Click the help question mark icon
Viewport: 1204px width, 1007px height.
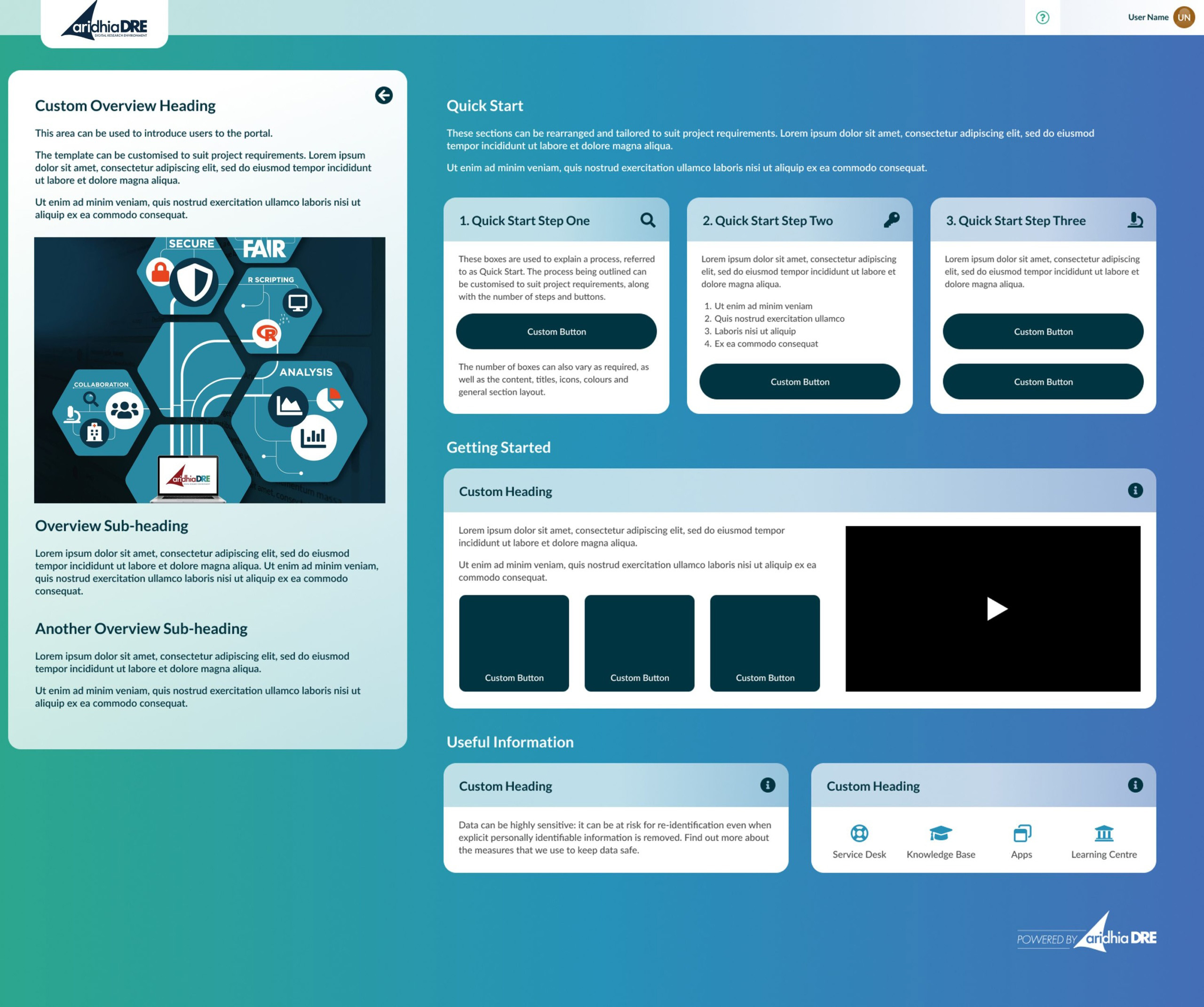tap(1042, 18)
